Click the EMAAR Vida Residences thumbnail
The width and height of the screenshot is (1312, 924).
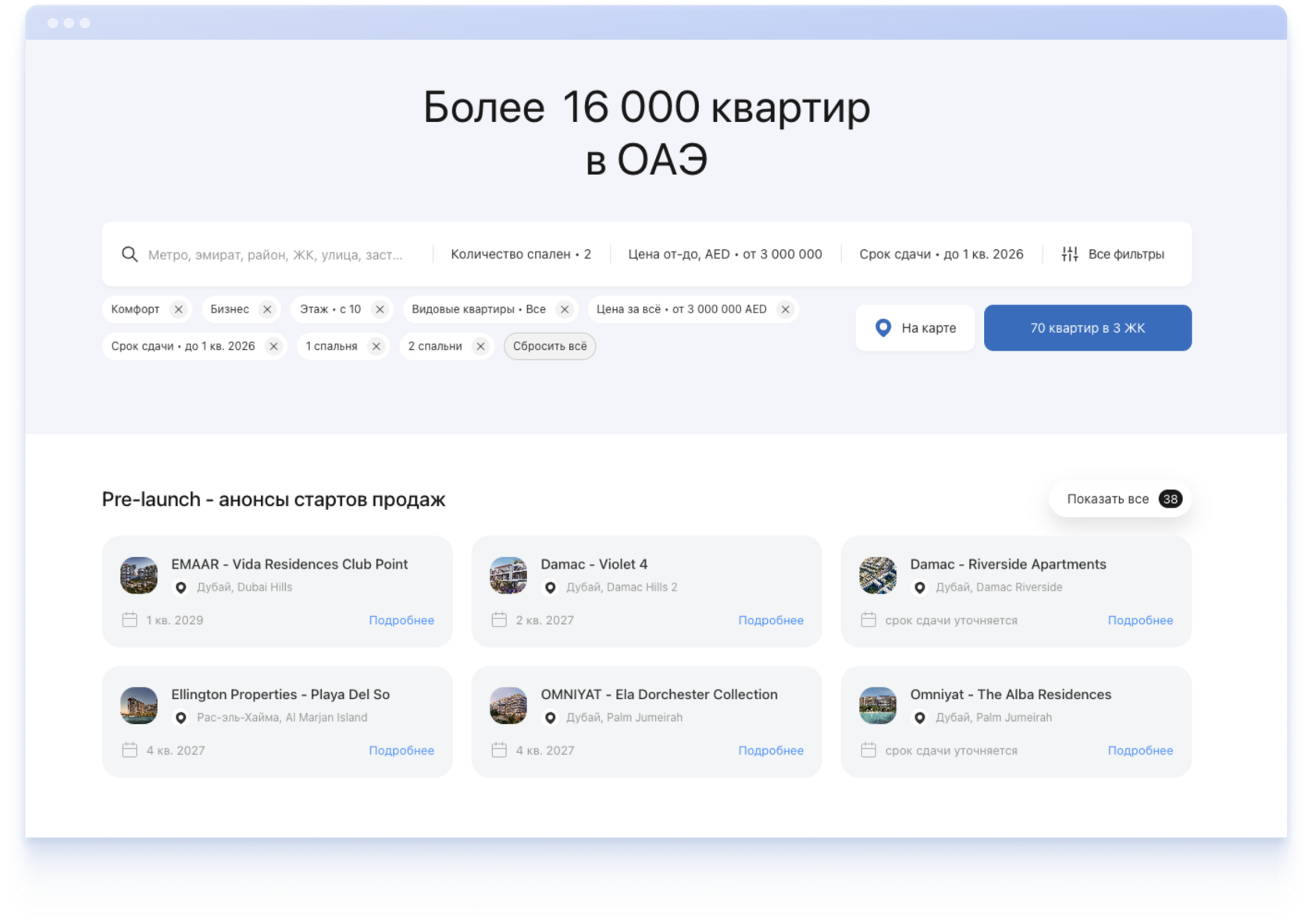tap(139, 576)
